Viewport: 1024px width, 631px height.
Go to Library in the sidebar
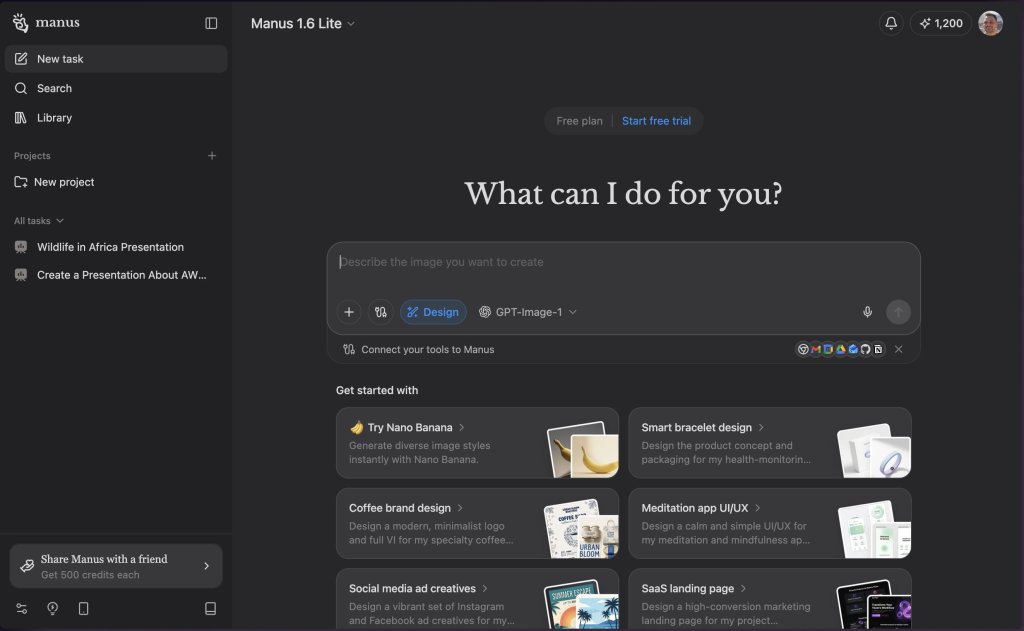[x=54, y=118]
